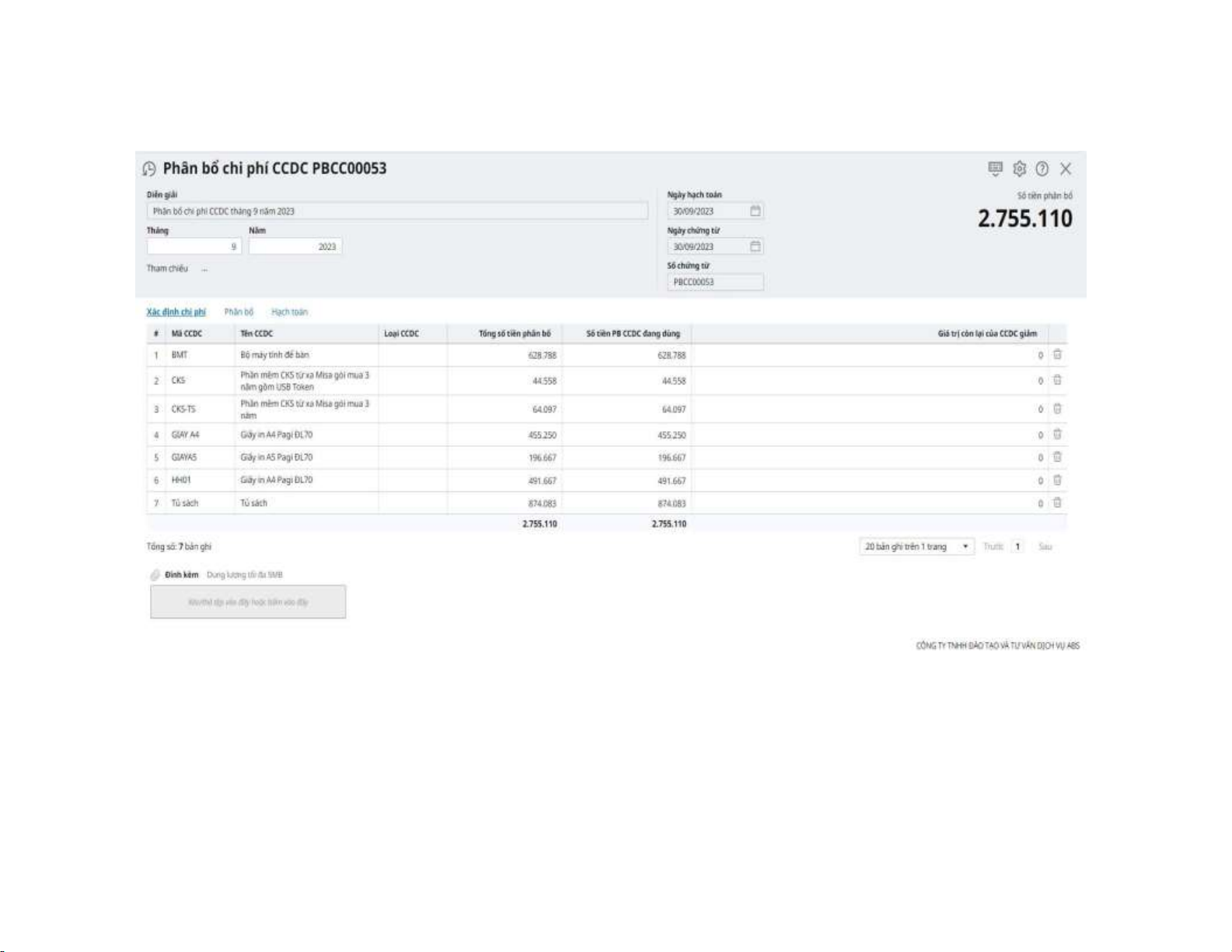Expand the 20 bản ghi trên 1 trang dropdown
Screen dimensions: 1232x952
(916, 546)
